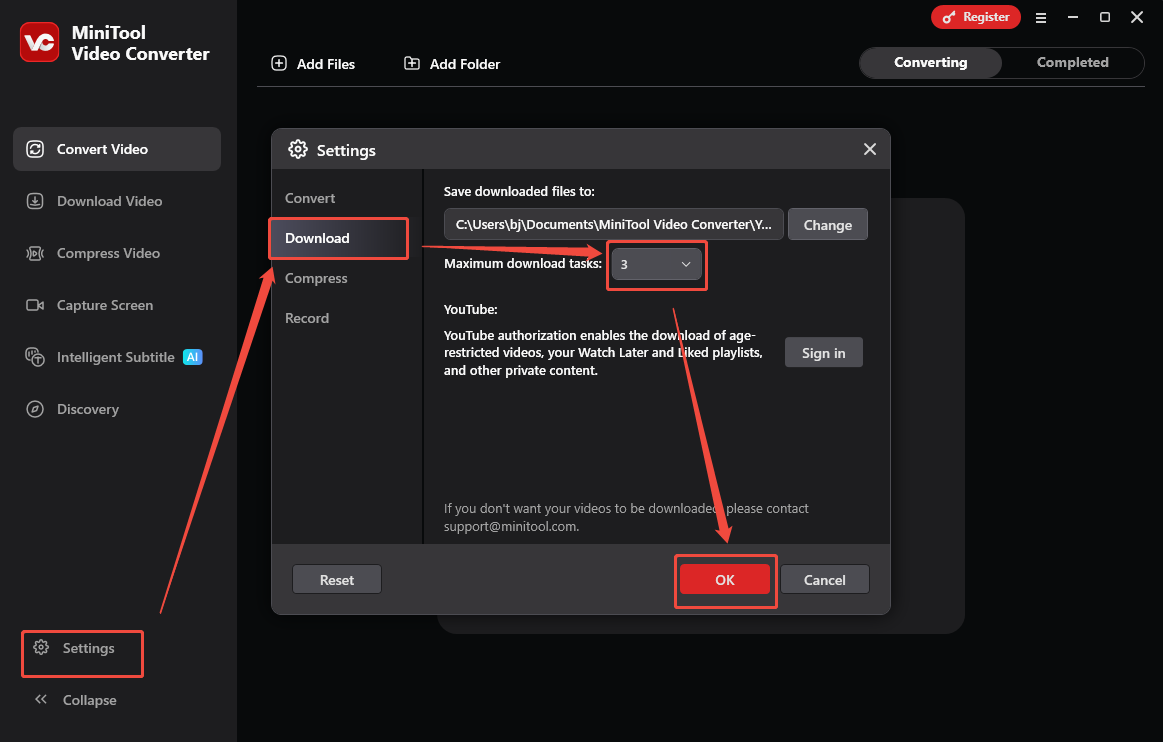This screenshot has height=742, width=1163.
Task: Select the Record settings category
Action: (x=307, y=318)
